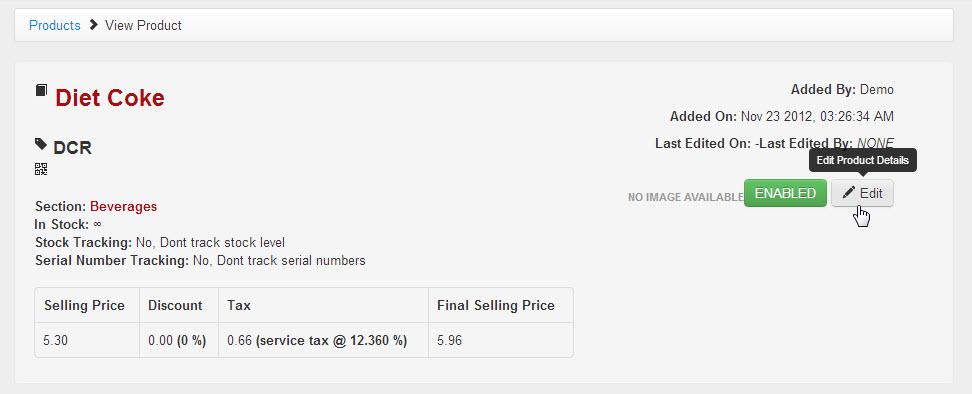Open the QR code icon under DCR
The image size is (972, 394).
[41, 169]
